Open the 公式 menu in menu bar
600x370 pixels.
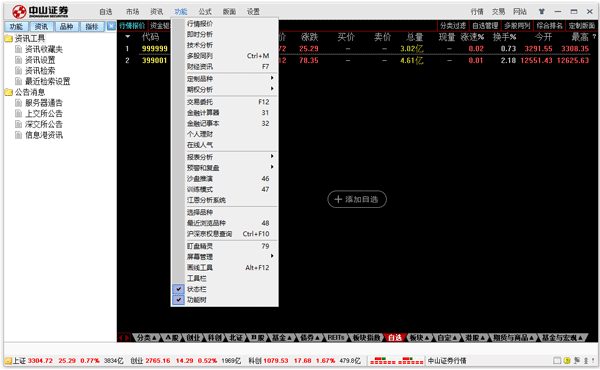pos(205,12)
